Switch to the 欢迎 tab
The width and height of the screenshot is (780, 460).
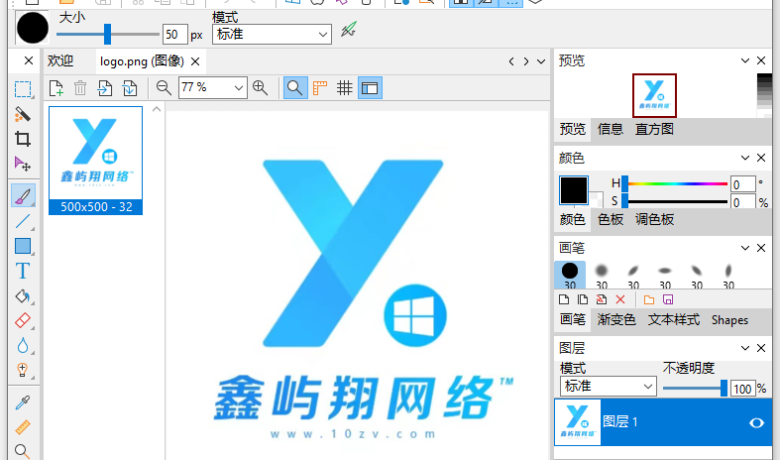61,61
